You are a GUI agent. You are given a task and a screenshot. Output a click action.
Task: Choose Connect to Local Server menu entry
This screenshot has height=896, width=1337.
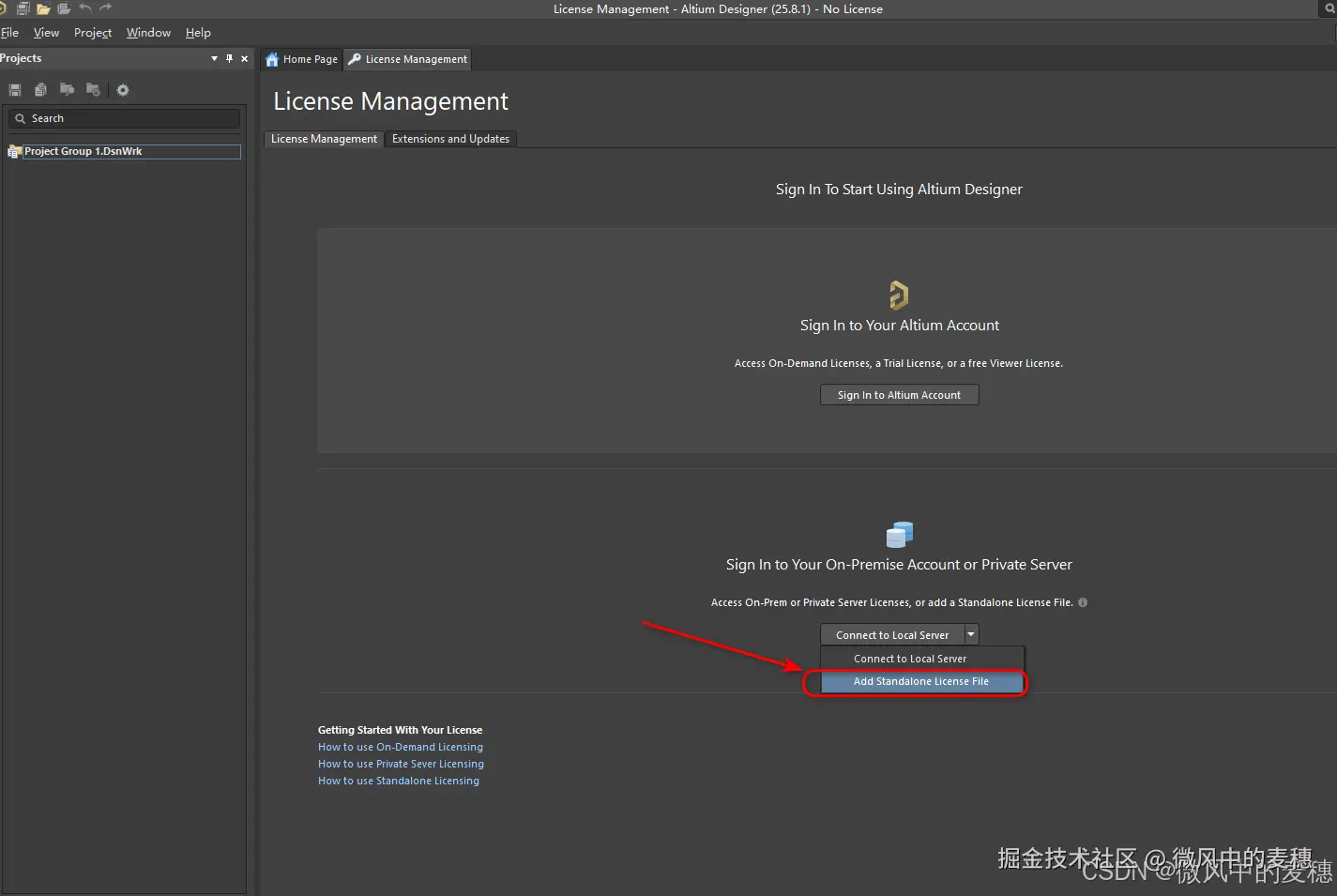coord(922,659)
